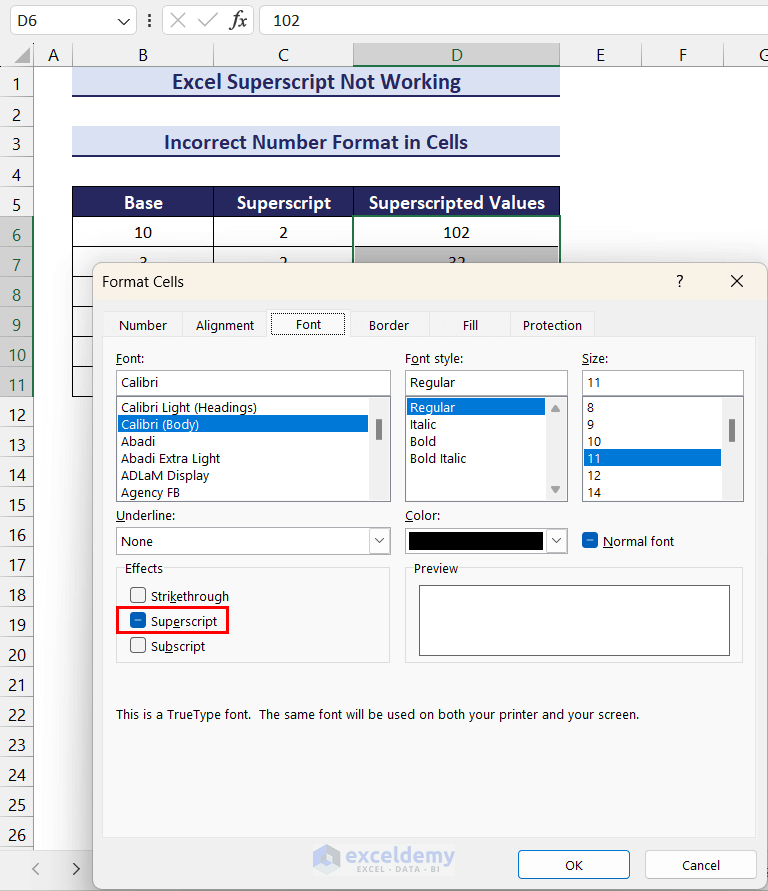Screen dimensions: 768x891
Task: Click font style list scroll down arrow
Action: (x=556, y=489)
